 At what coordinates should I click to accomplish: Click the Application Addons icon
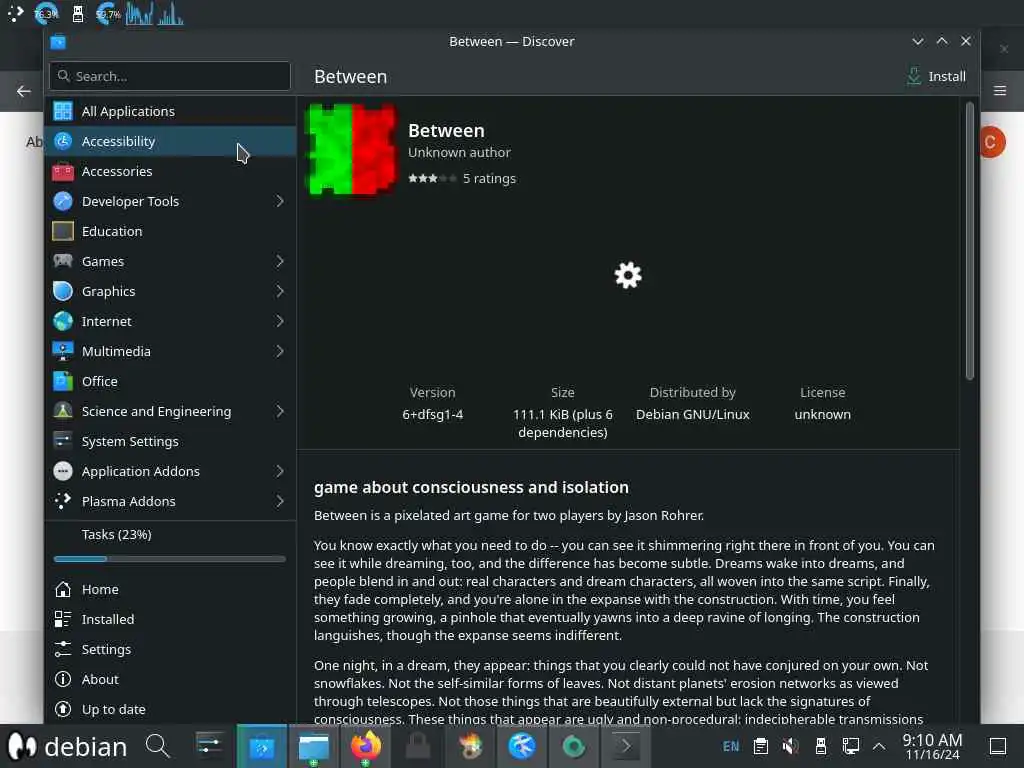point(63,472)
